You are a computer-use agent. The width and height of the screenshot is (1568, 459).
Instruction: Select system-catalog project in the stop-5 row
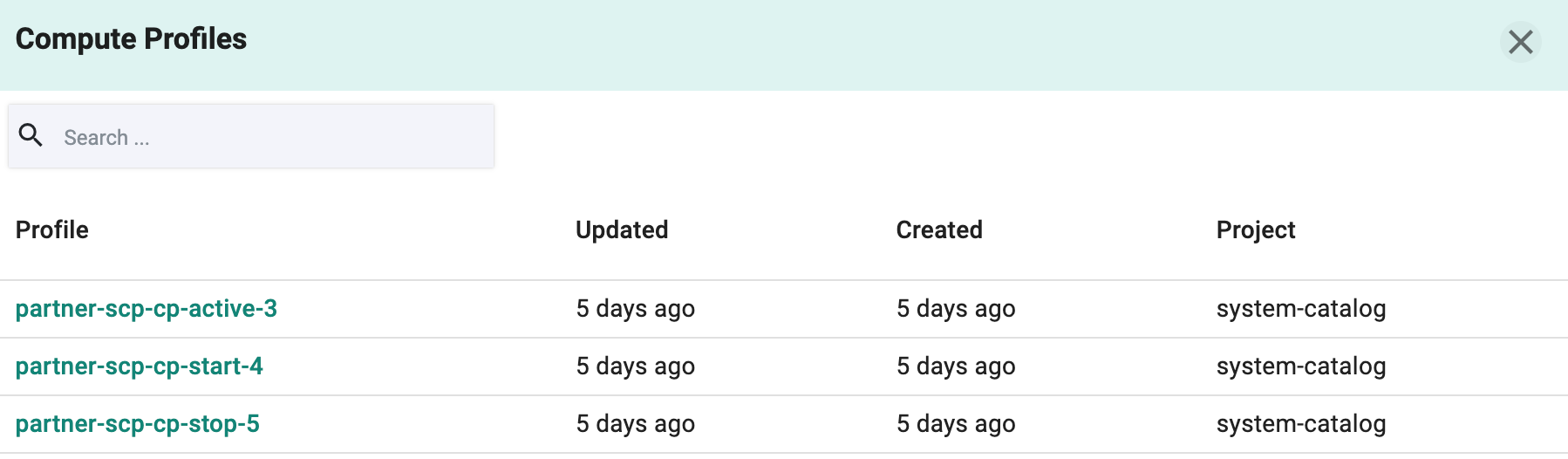click(x=1301, y=424)
